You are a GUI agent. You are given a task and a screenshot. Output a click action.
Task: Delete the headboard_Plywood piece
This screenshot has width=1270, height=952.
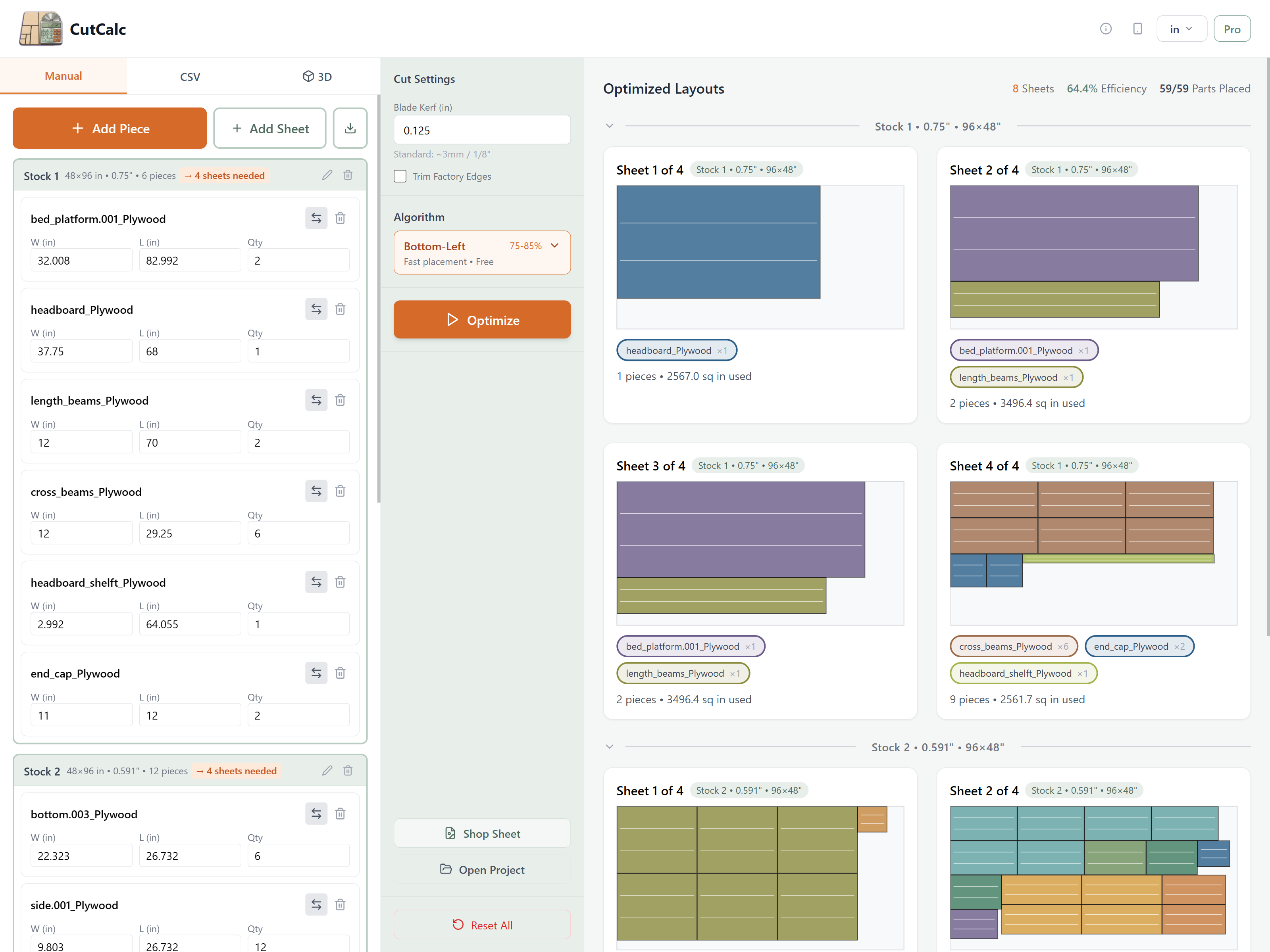click(340, 309)
